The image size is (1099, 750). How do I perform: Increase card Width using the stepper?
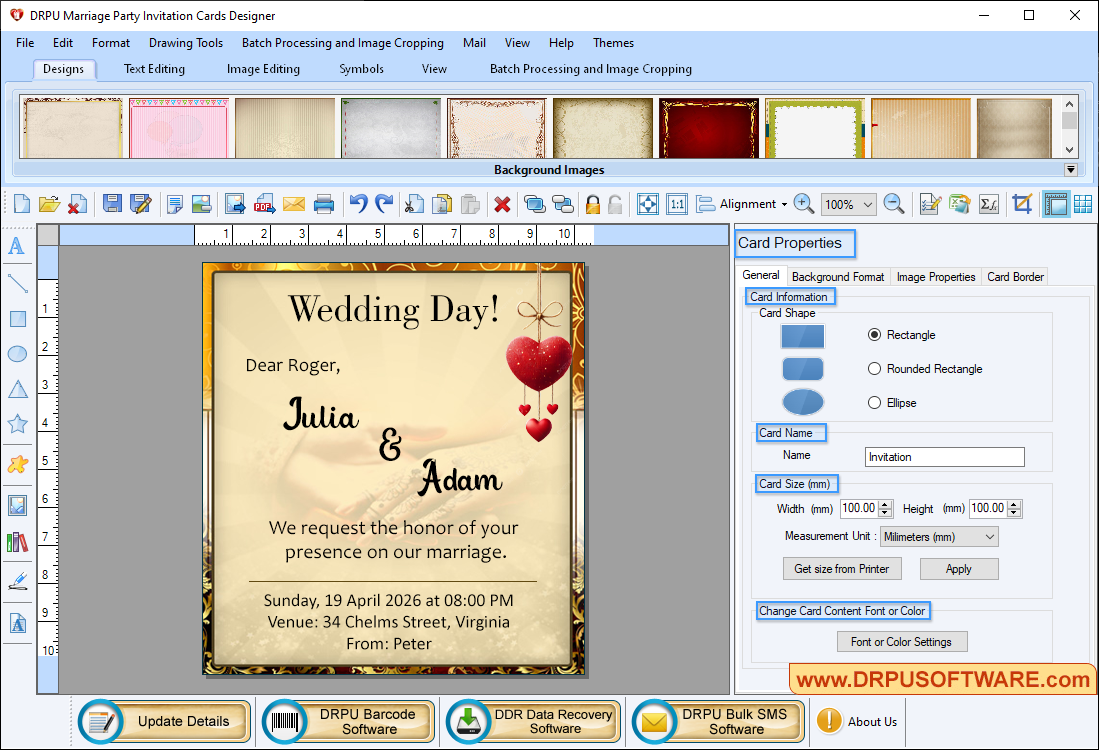point(884,504)
